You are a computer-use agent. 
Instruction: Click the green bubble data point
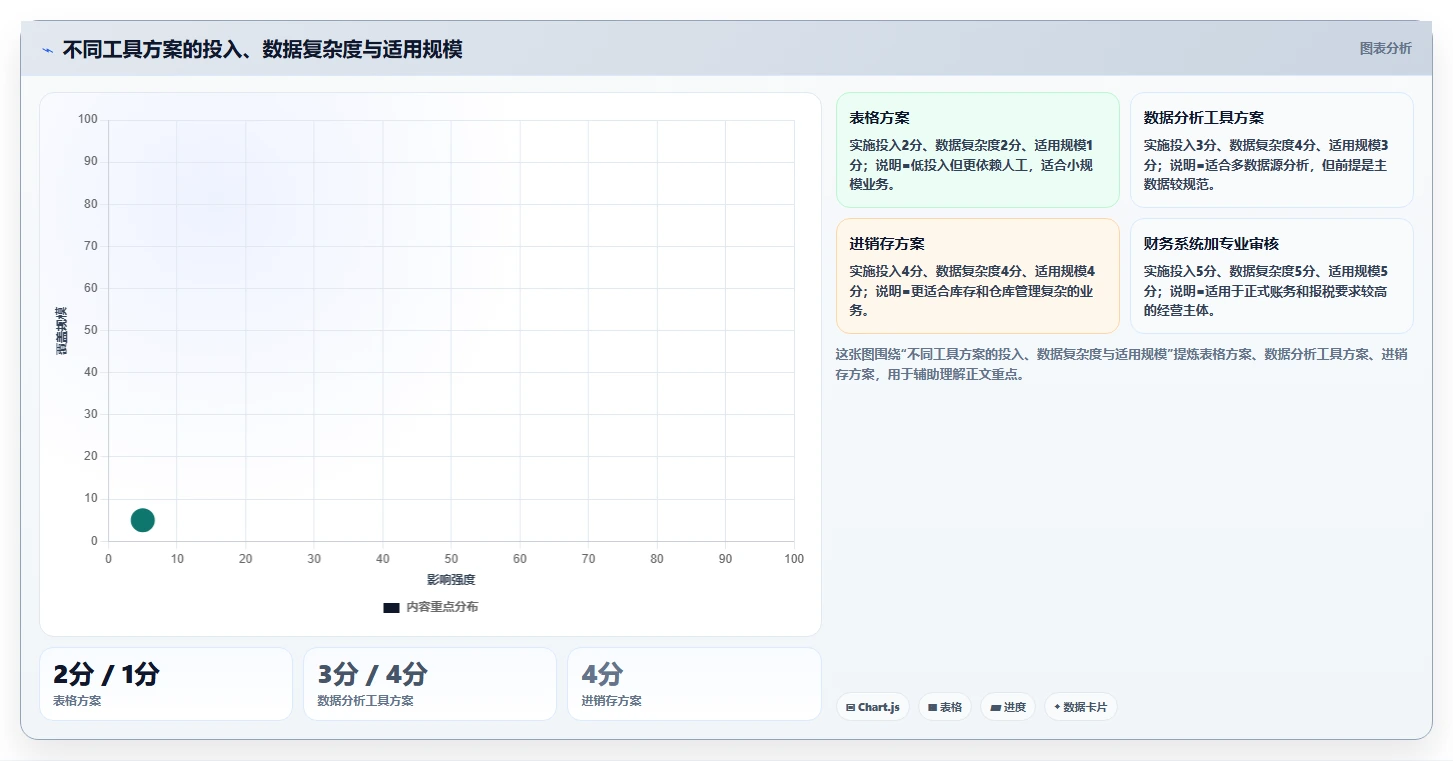(x=143, y=520)
